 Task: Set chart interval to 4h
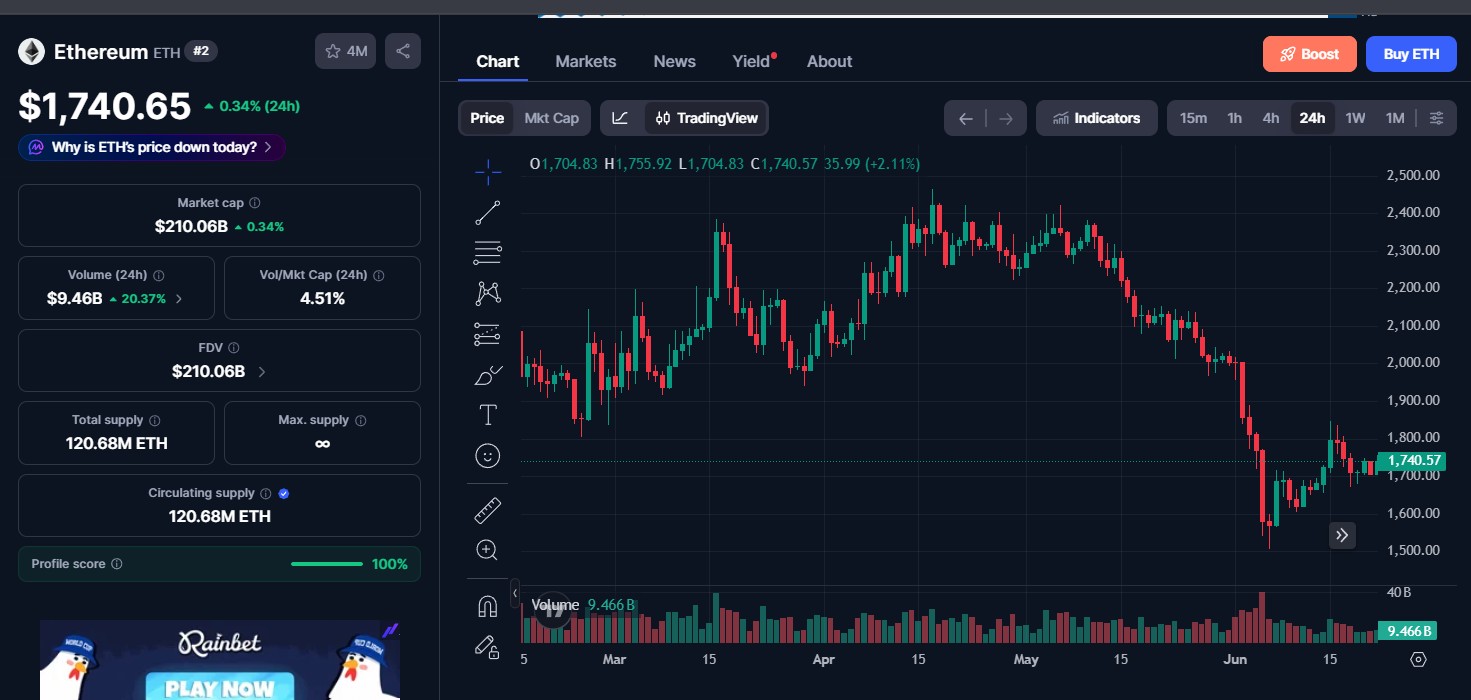coord(1271,118)
